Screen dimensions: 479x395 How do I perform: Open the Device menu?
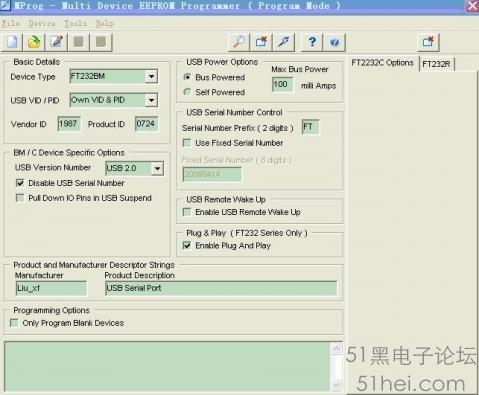(x=42, y=23)
